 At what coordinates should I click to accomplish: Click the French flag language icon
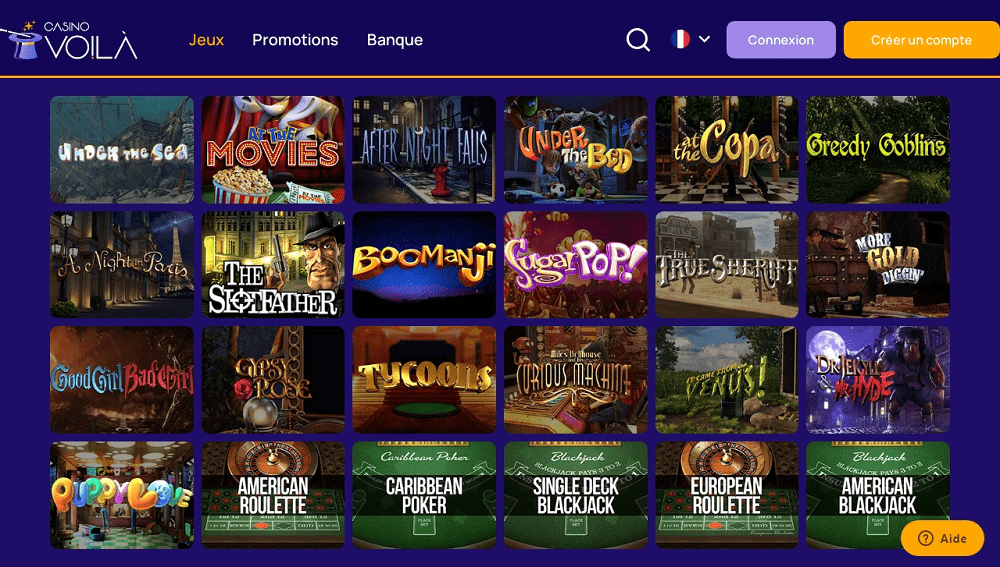[x=680, y=40]
